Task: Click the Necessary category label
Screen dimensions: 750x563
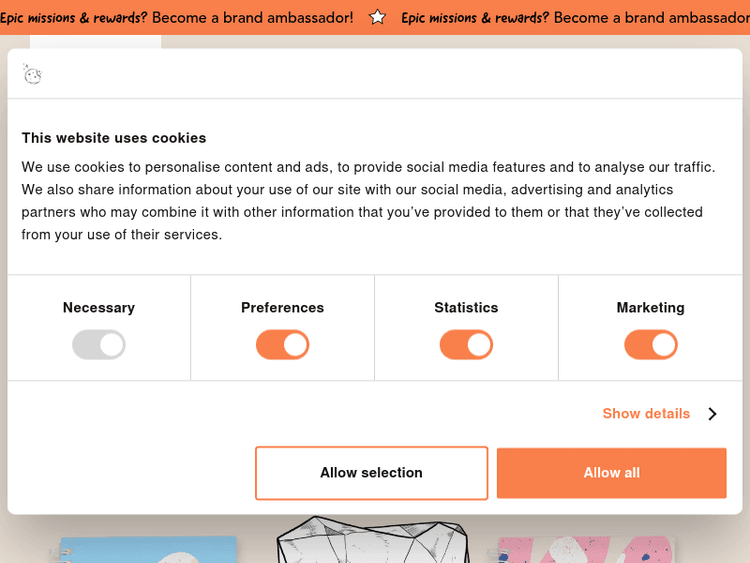Action: (x=99, y=308)
